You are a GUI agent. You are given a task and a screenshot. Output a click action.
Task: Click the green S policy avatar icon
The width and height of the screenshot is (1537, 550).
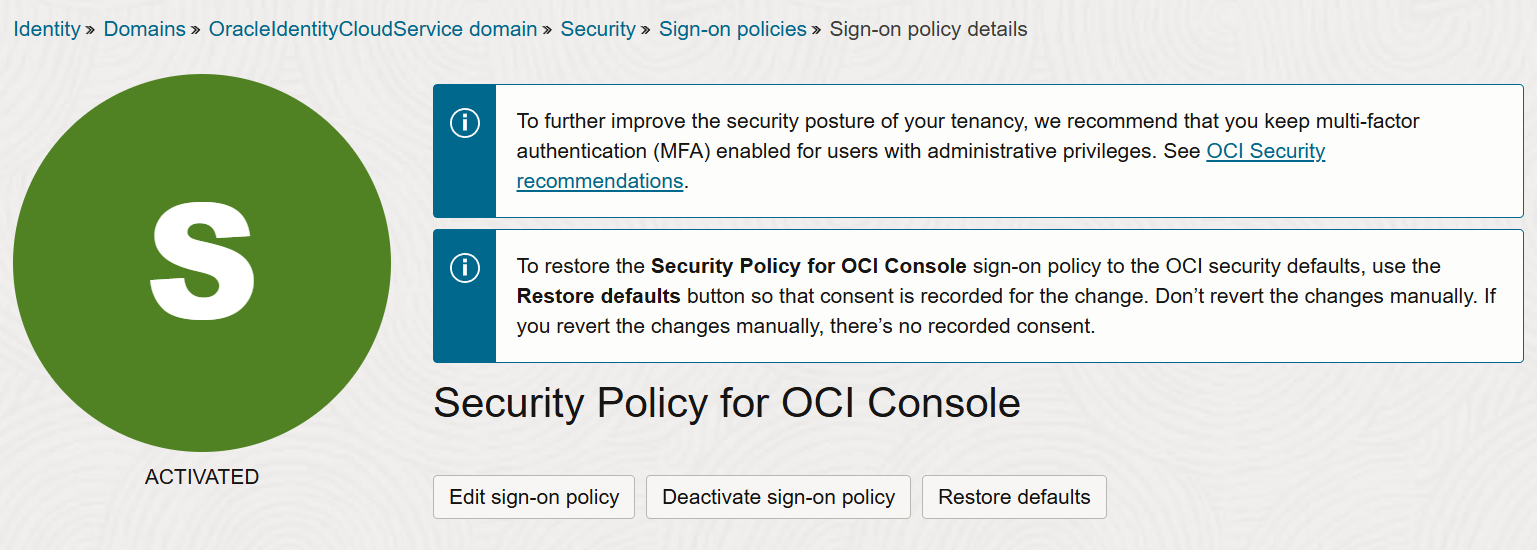[x=202, y=263]
